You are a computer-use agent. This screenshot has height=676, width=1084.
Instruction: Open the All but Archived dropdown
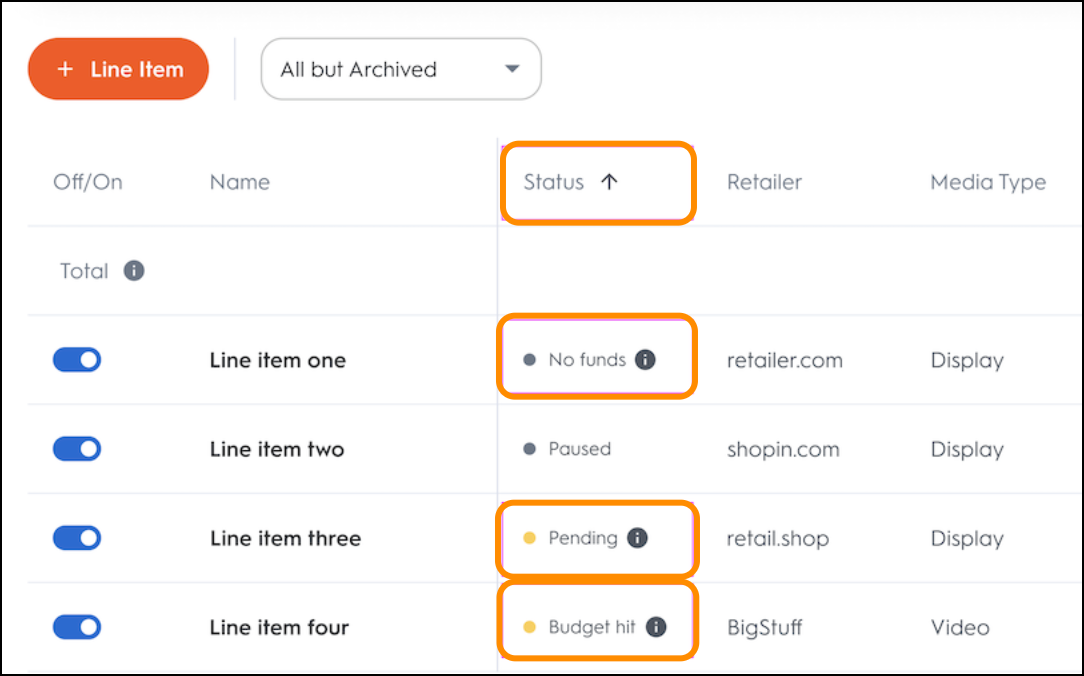pyautogui.click(x=400, y=70)
